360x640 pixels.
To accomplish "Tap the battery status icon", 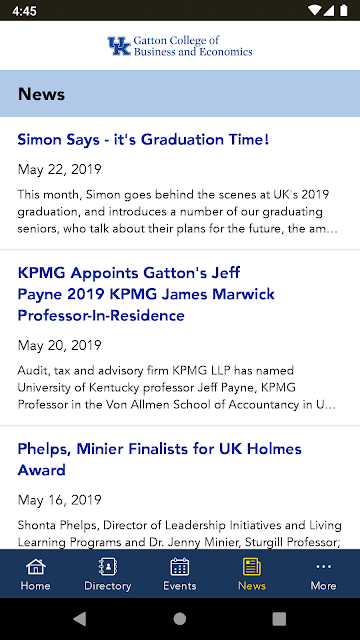I will click(344, 11).
